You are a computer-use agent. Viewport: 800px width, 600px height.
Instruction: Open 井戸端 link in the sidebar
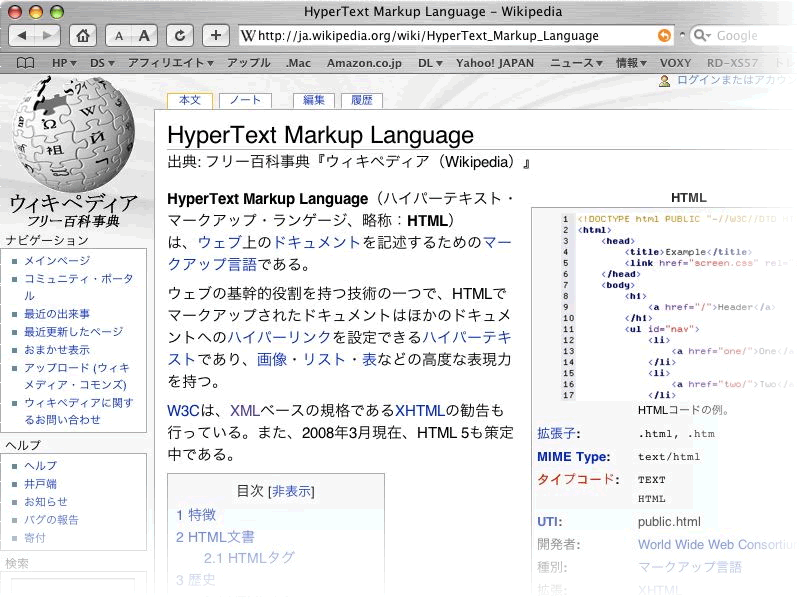click(x=41, y=484)
